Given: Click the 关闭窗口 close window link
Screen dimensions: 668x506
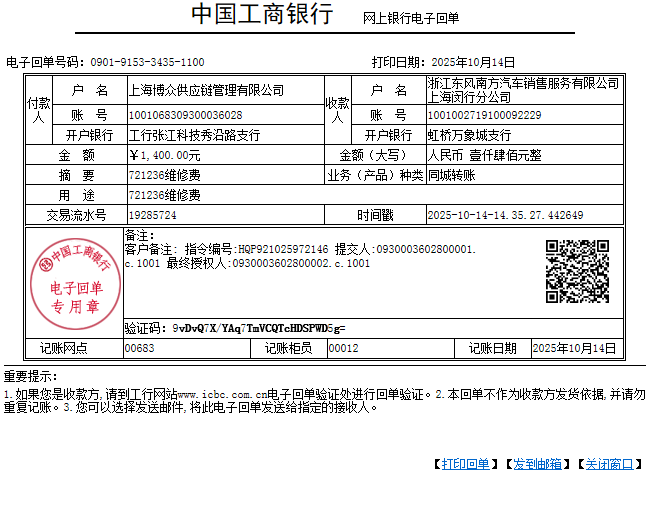Looking at the screenshot, I should tap(609, 464).
